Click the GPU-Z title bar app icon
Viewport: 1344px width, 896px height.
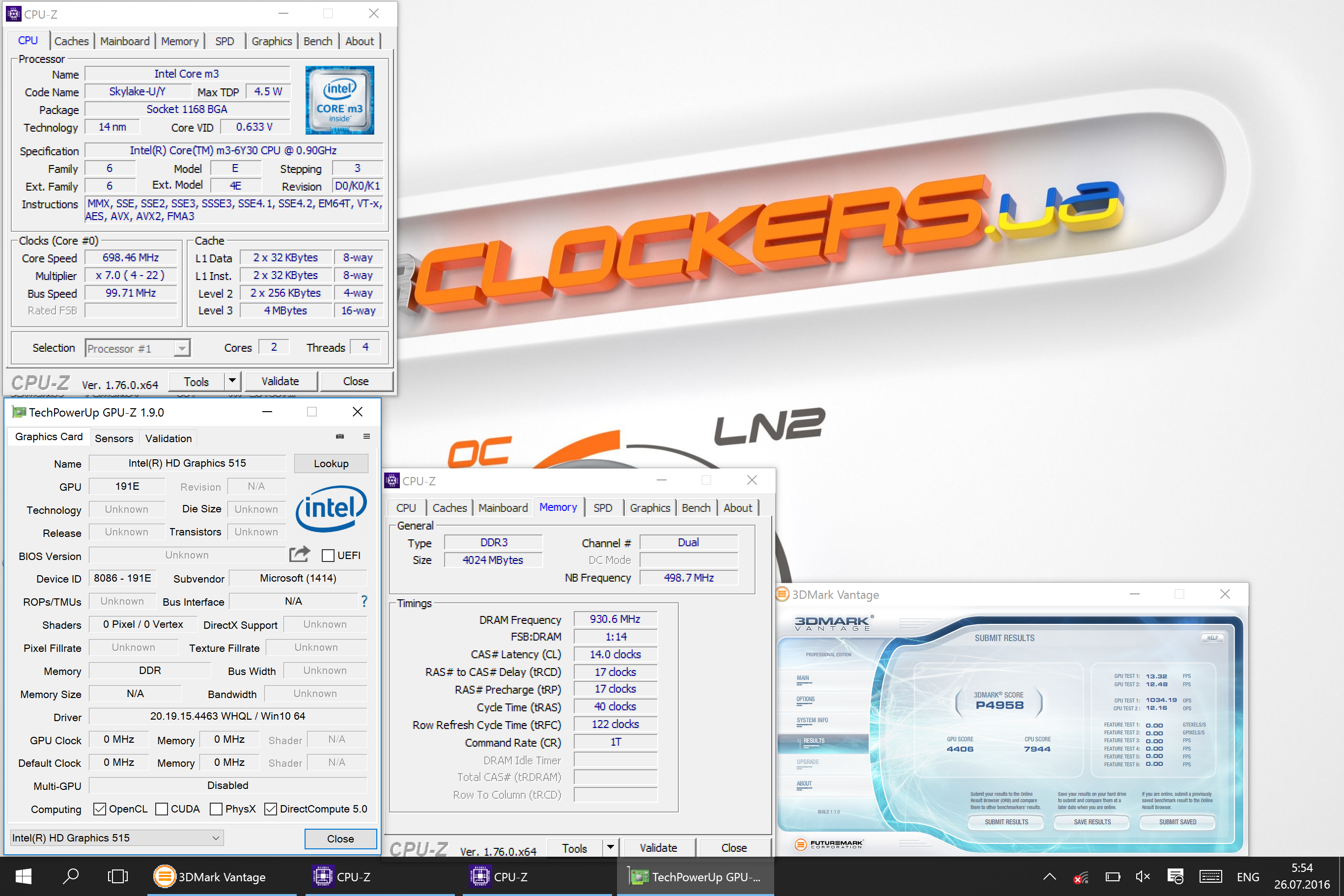coord(19,412)
